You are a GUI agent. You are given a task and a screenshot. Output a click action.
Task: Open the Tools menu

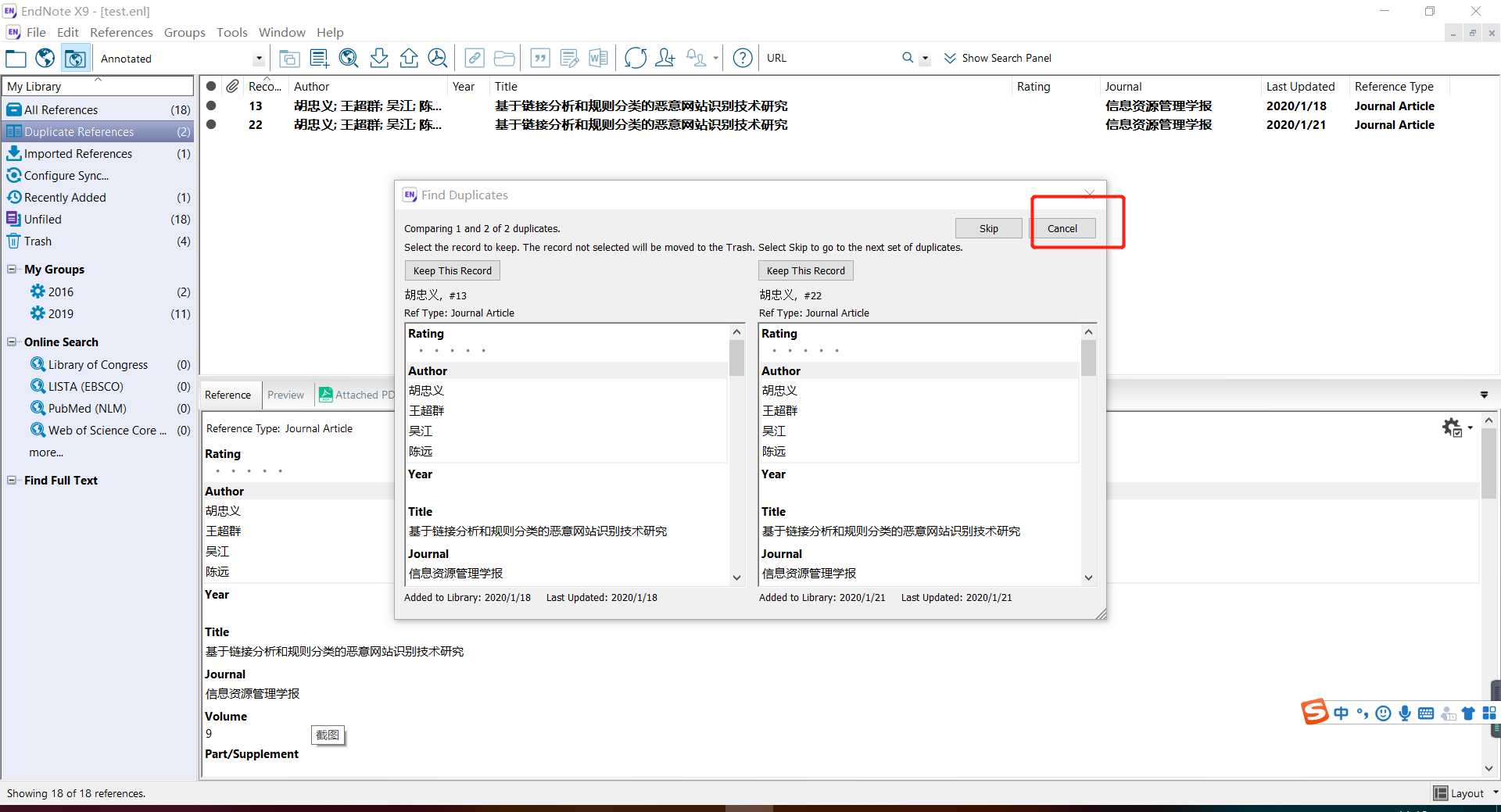(x=231, y=32)
